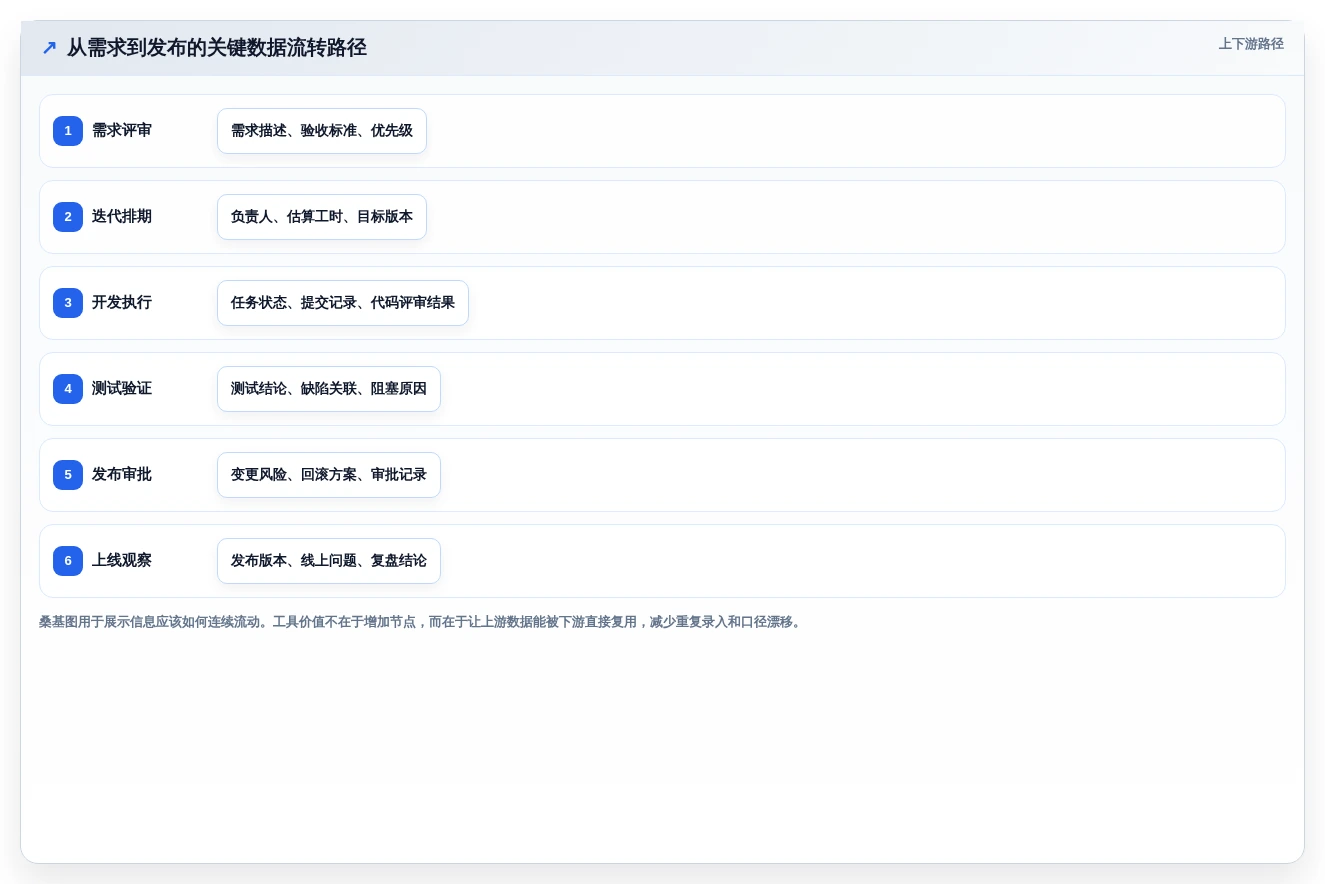
Task: Click the 上下游路径 label in the header
Action: pos(1251,44)
